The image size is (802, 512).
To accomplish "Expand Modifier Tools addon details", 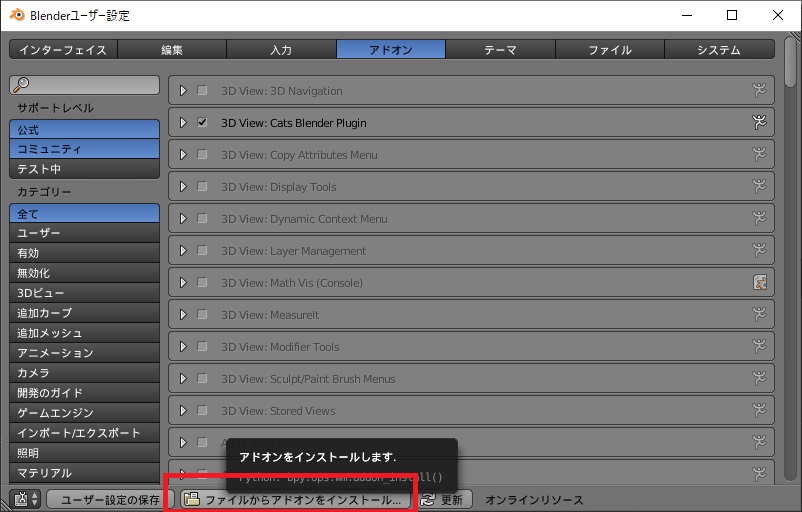I will click(x=183, y=346).
